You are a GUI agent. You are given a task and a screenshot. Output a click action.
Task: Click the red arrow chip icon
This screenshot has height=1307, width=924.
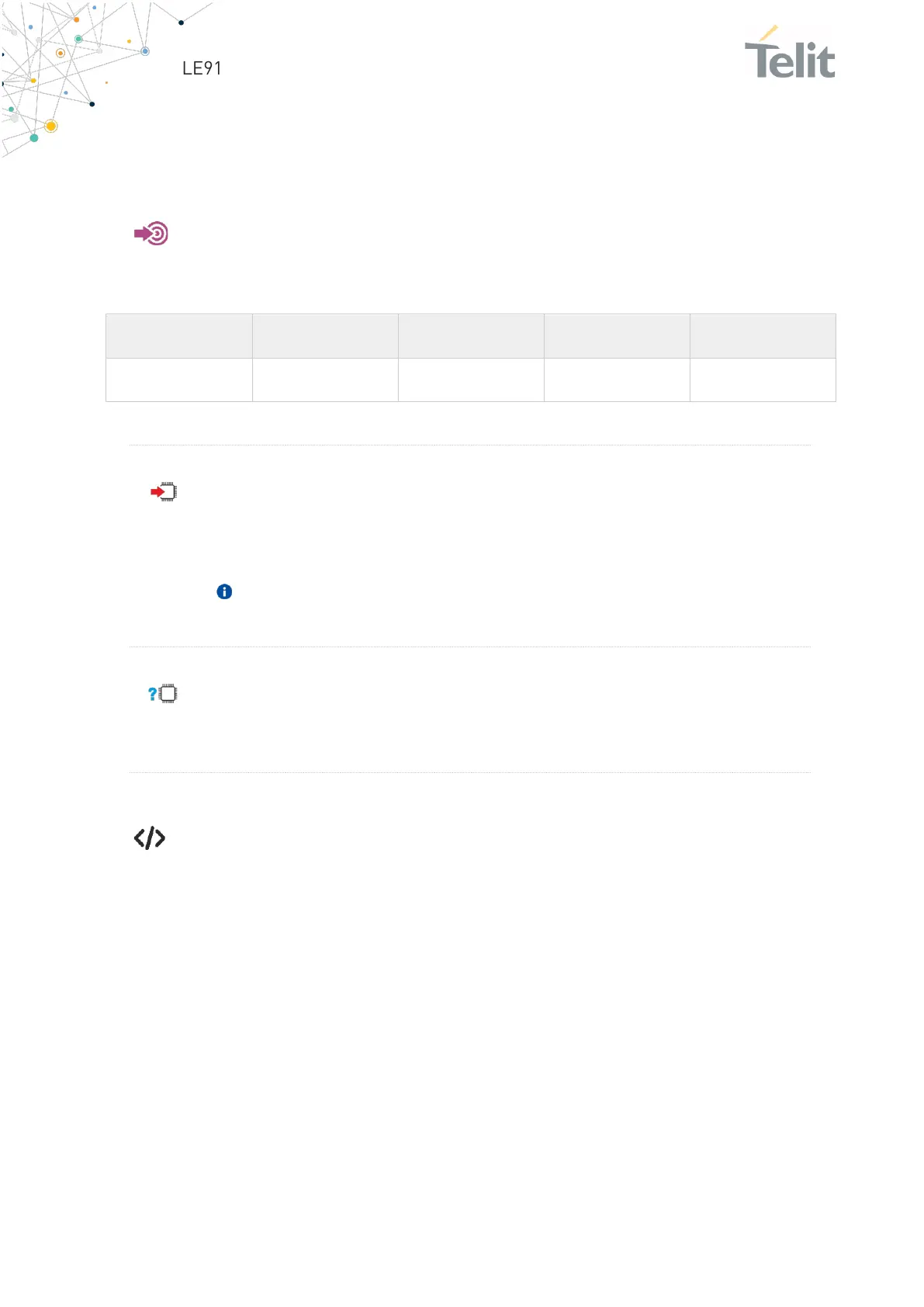click(x=164, y=491)
